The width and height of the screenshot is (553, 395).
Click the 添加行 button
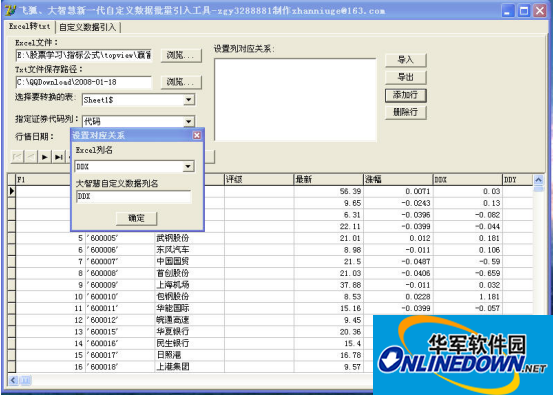pyautogui.click(x=406, y=95)
